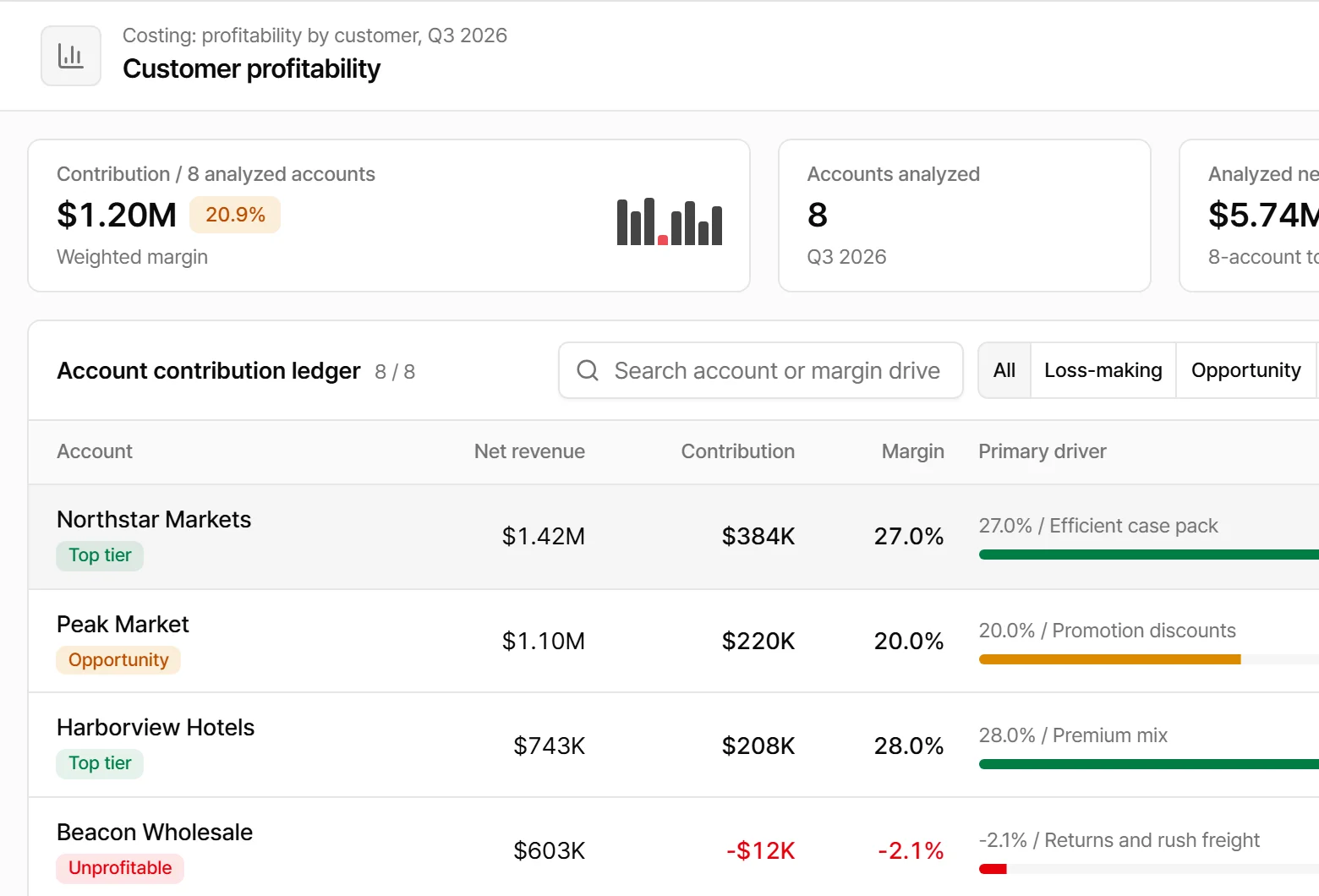Click the Unprofitable badge under Beacon Wholesale
This screenshot has height=896, width=1319.
[120, 868]
